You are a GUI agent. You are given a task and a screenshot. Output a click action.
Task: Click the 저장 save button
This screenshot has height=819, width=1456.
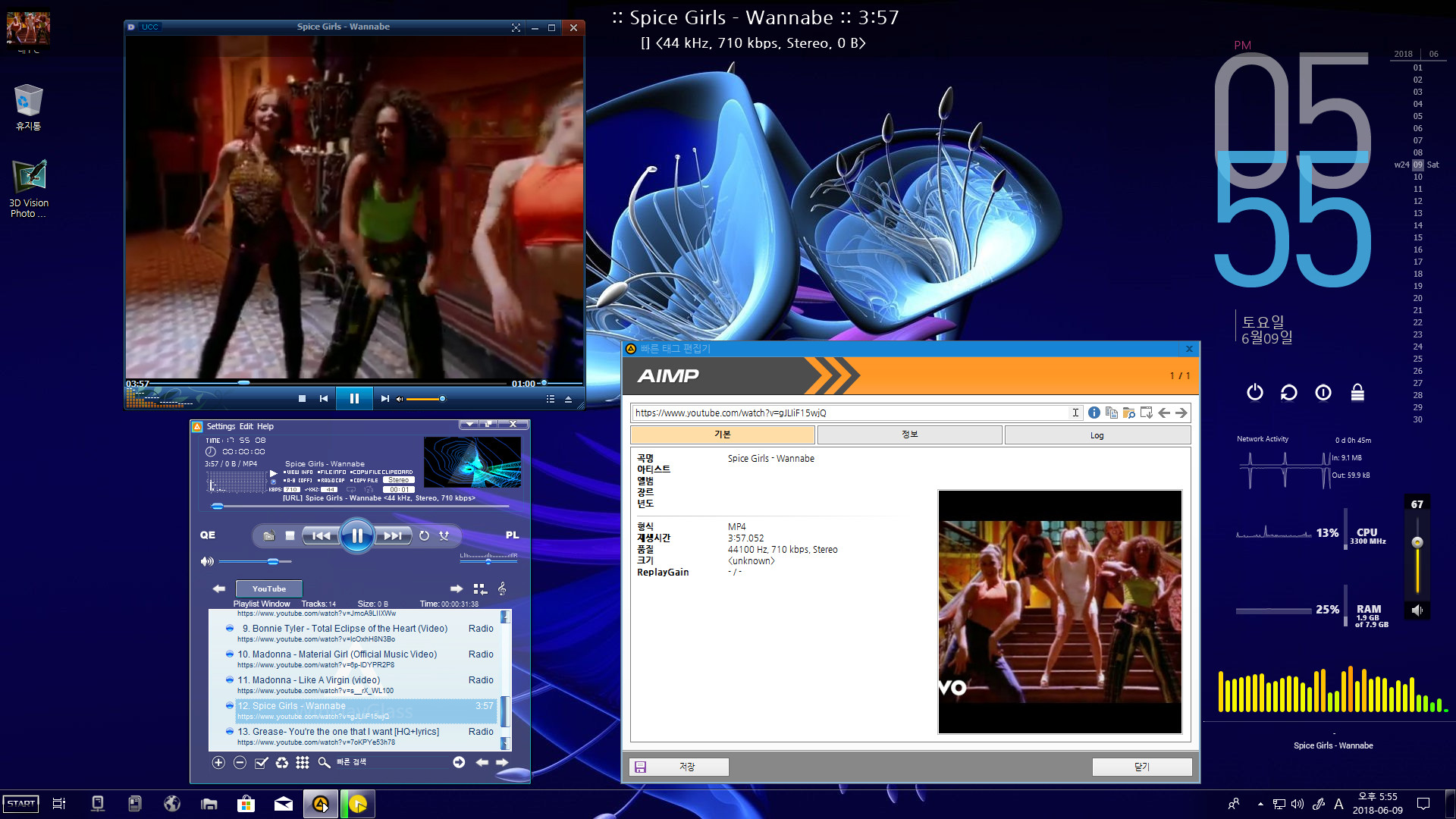coord(679,767)
